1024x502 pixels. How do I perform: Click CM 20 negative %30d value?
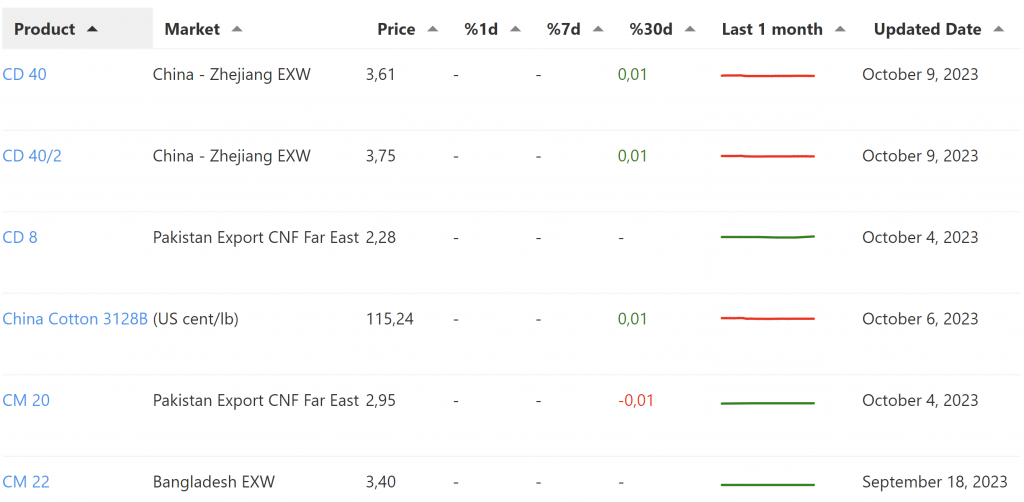(x=636, y=400)
